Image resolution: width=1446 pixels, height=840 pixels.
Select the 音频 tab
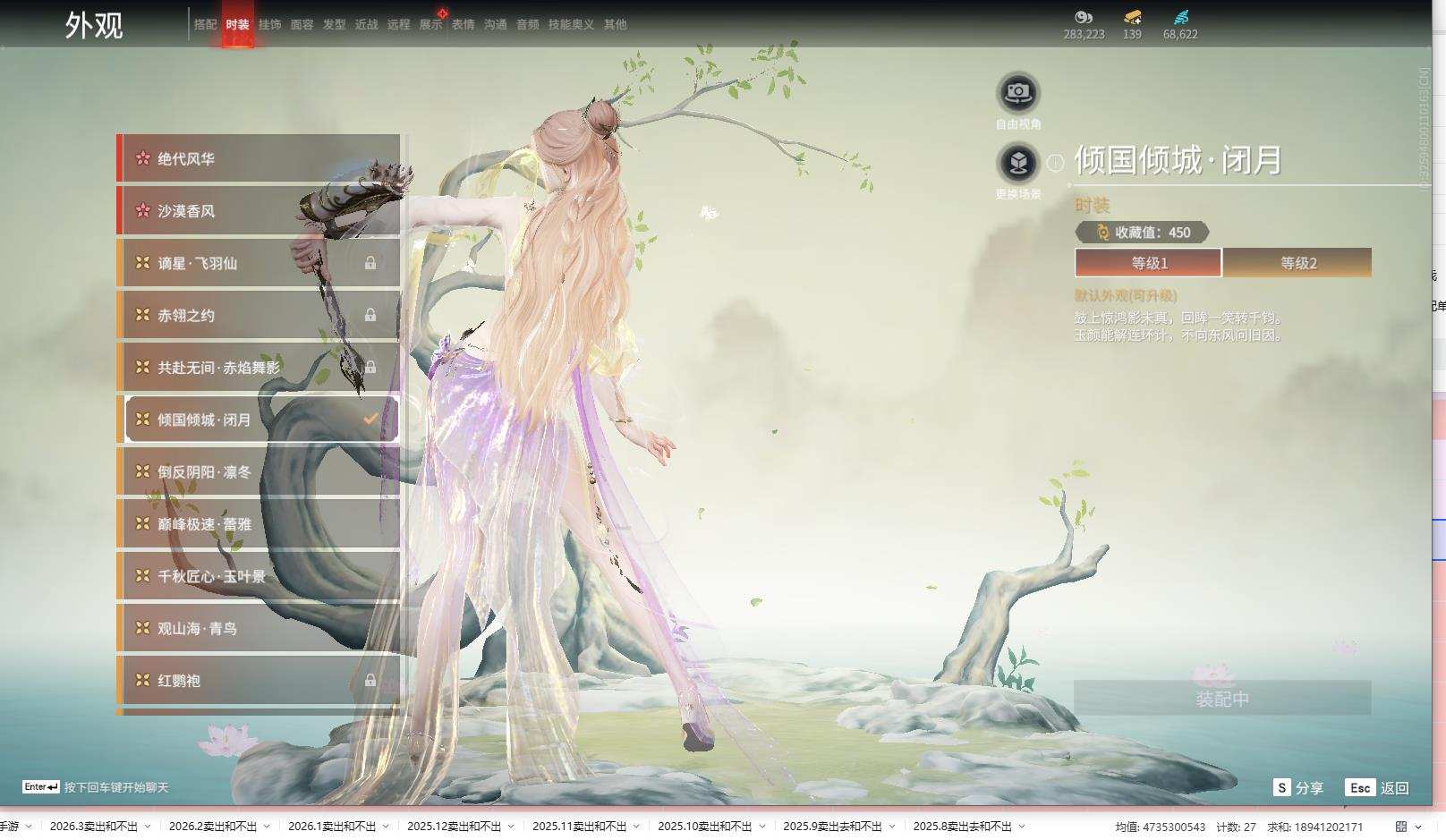(x=528, y=24)
